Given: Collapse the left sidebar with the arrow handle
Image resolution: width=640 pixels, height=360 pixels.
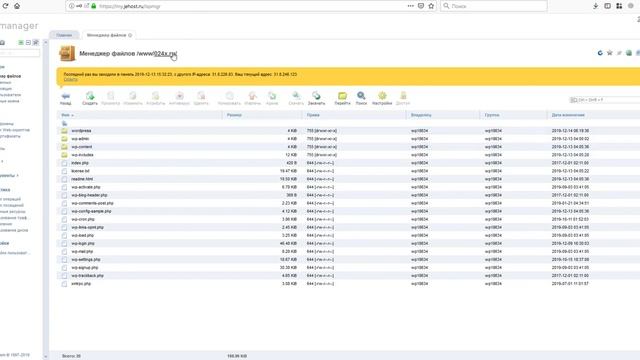Looking at the screenshot, I should coord(46,42).
